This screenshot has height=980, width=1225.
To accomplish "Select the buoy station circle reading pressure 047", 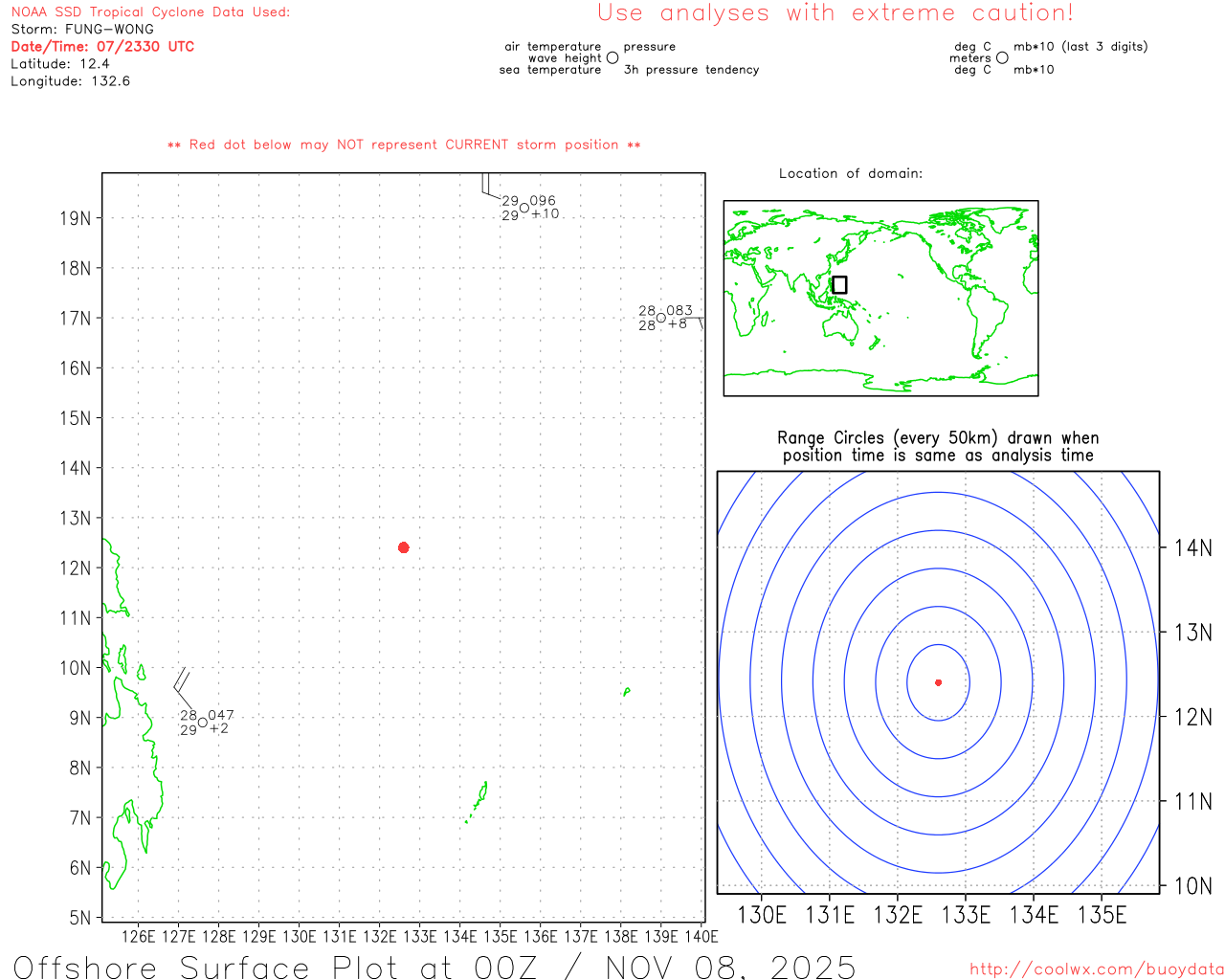I will click(203, 723).
